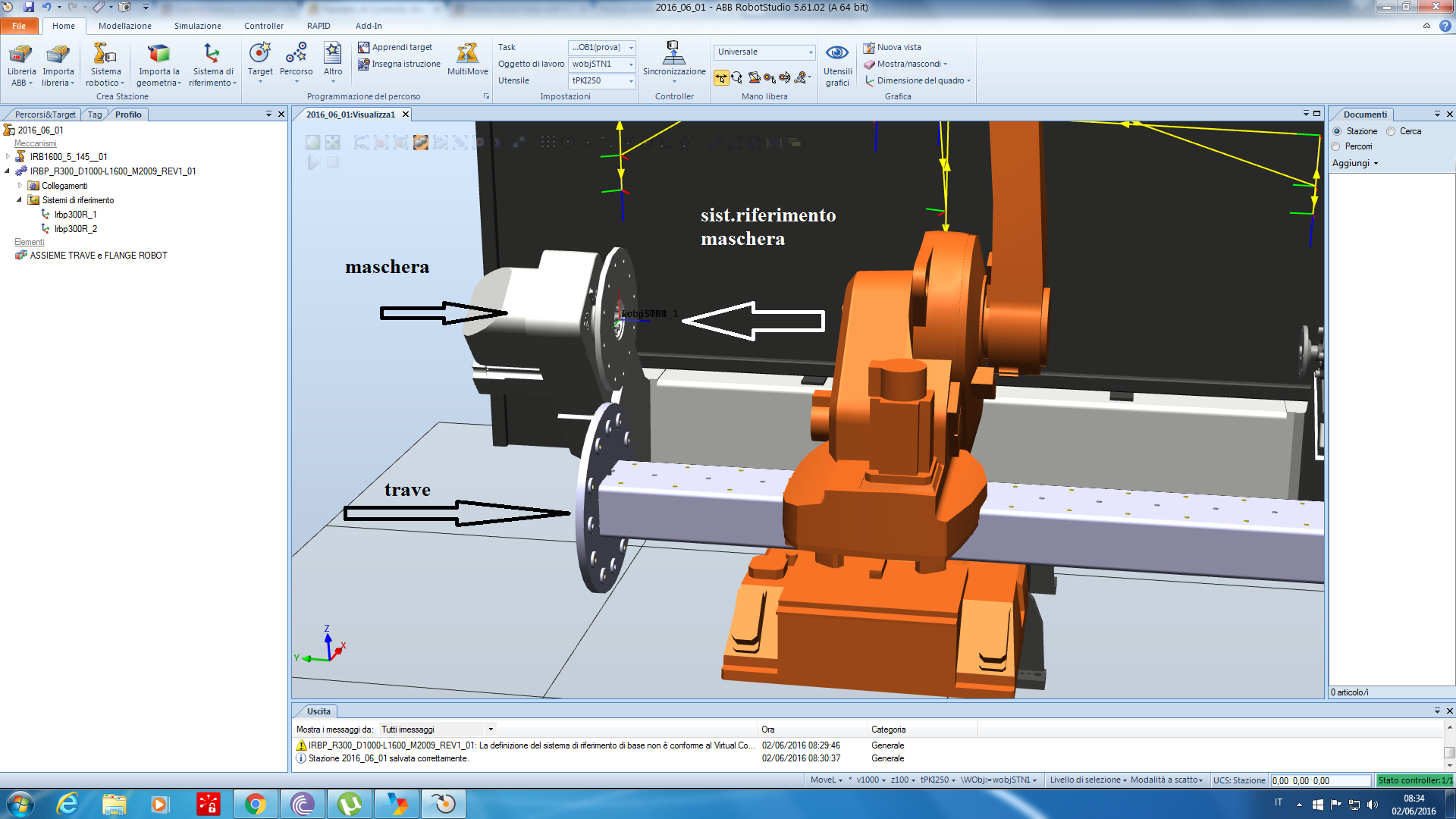This screenshot has height=819, width=1456.
Task: Open the MultiMove tool
Action: (x=467, y=55)
